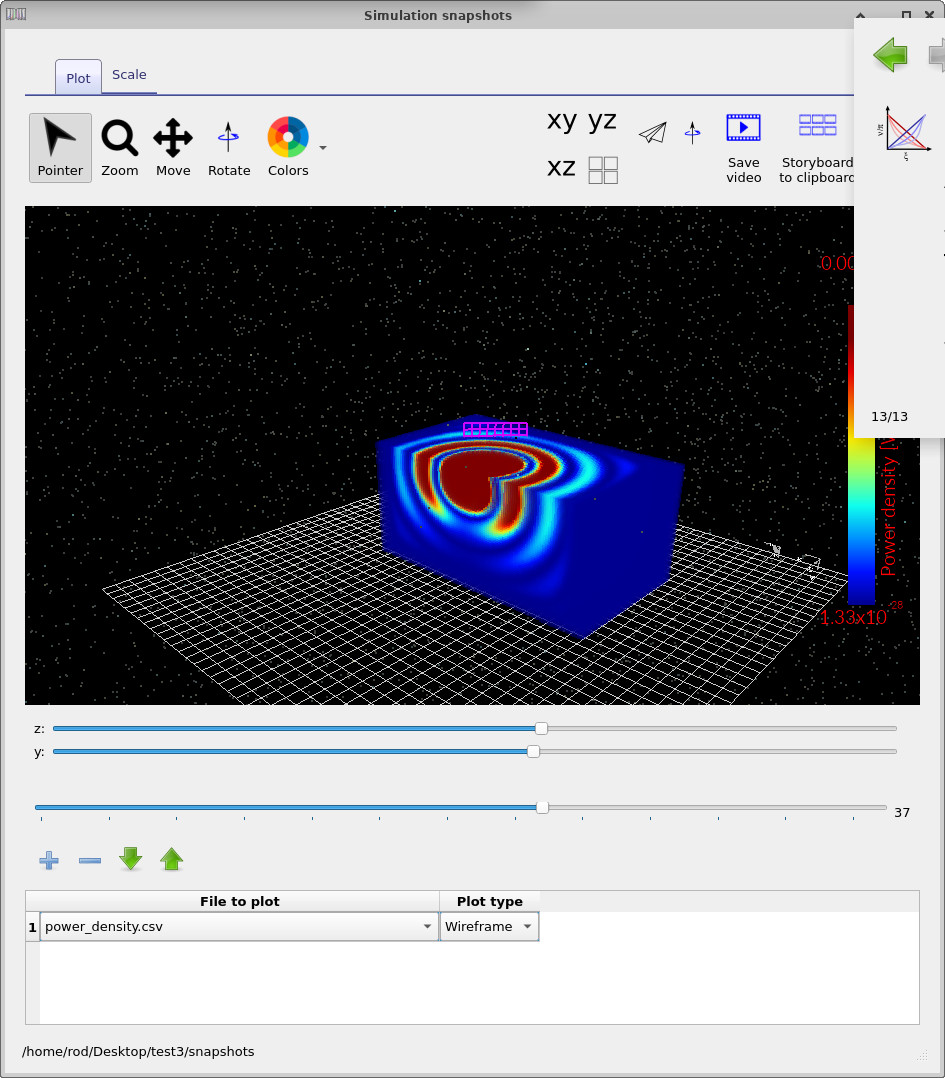This screenshot has width=945, height=1078.
Task: Select the Move tool
Action: (173, 147)
